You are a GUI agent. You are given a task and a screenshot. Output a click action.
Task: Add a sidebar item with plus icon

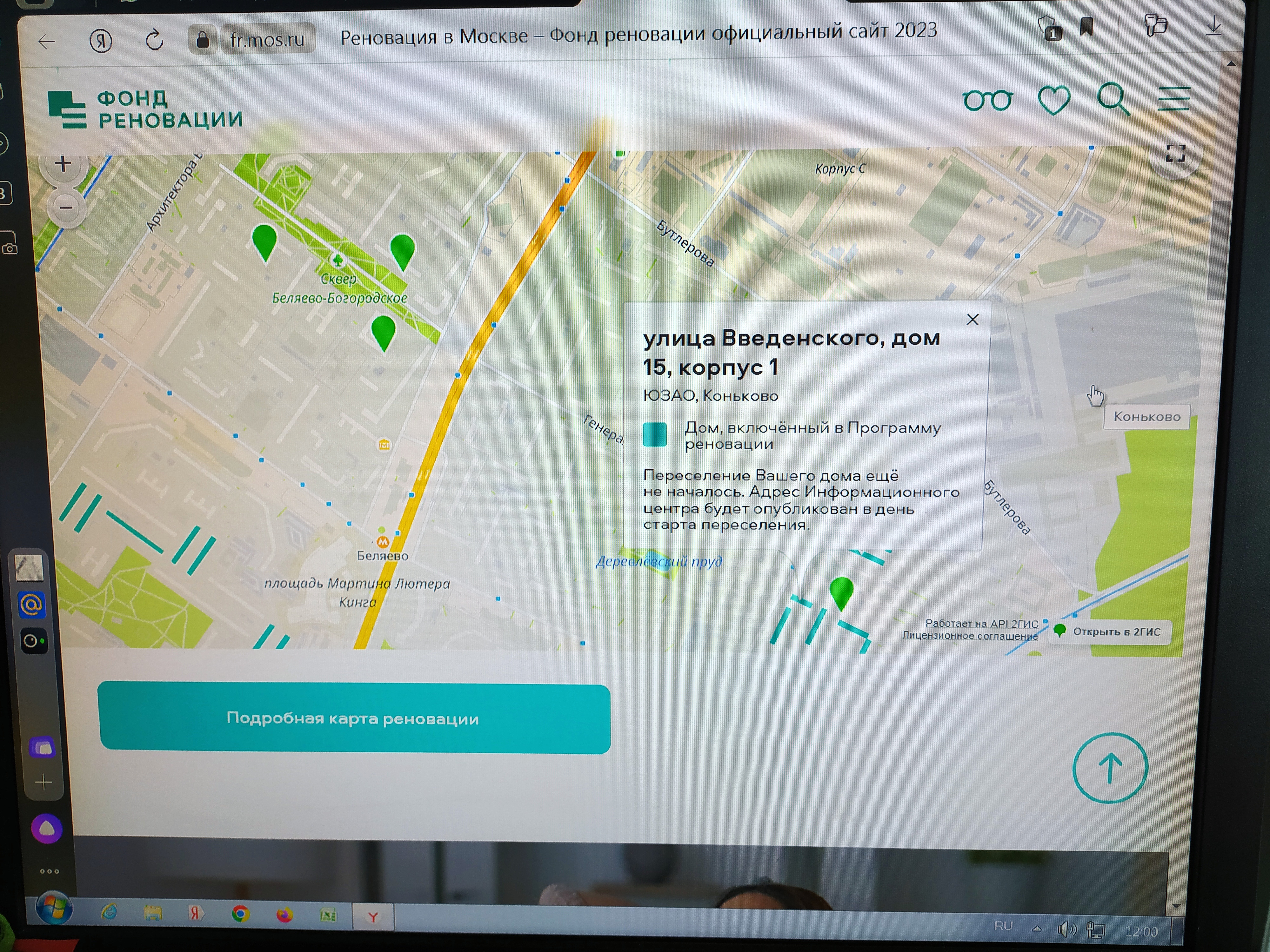tap(43, 782)
